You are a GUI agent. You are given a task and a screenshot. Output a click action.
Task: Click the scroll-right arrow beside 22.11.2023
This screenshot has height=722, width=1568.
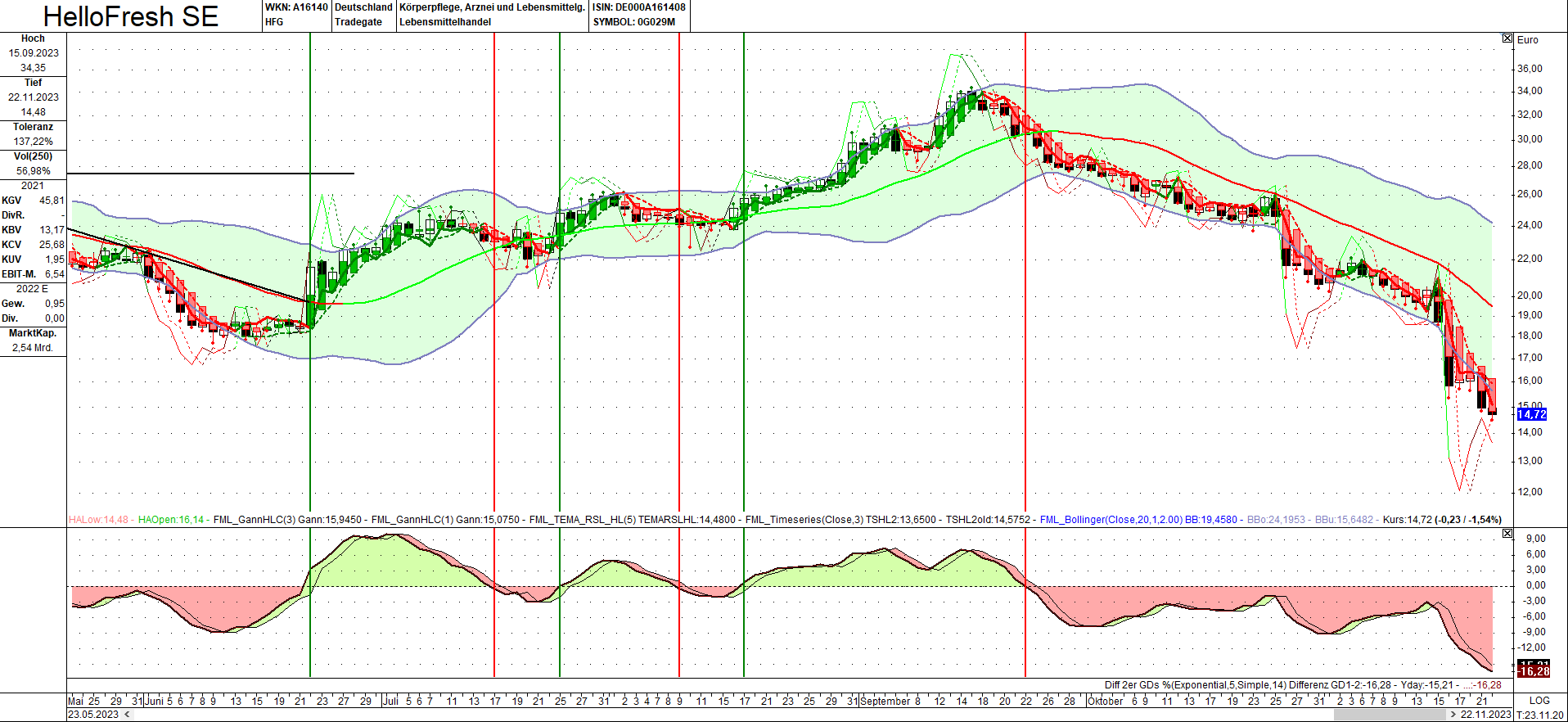1453,715
